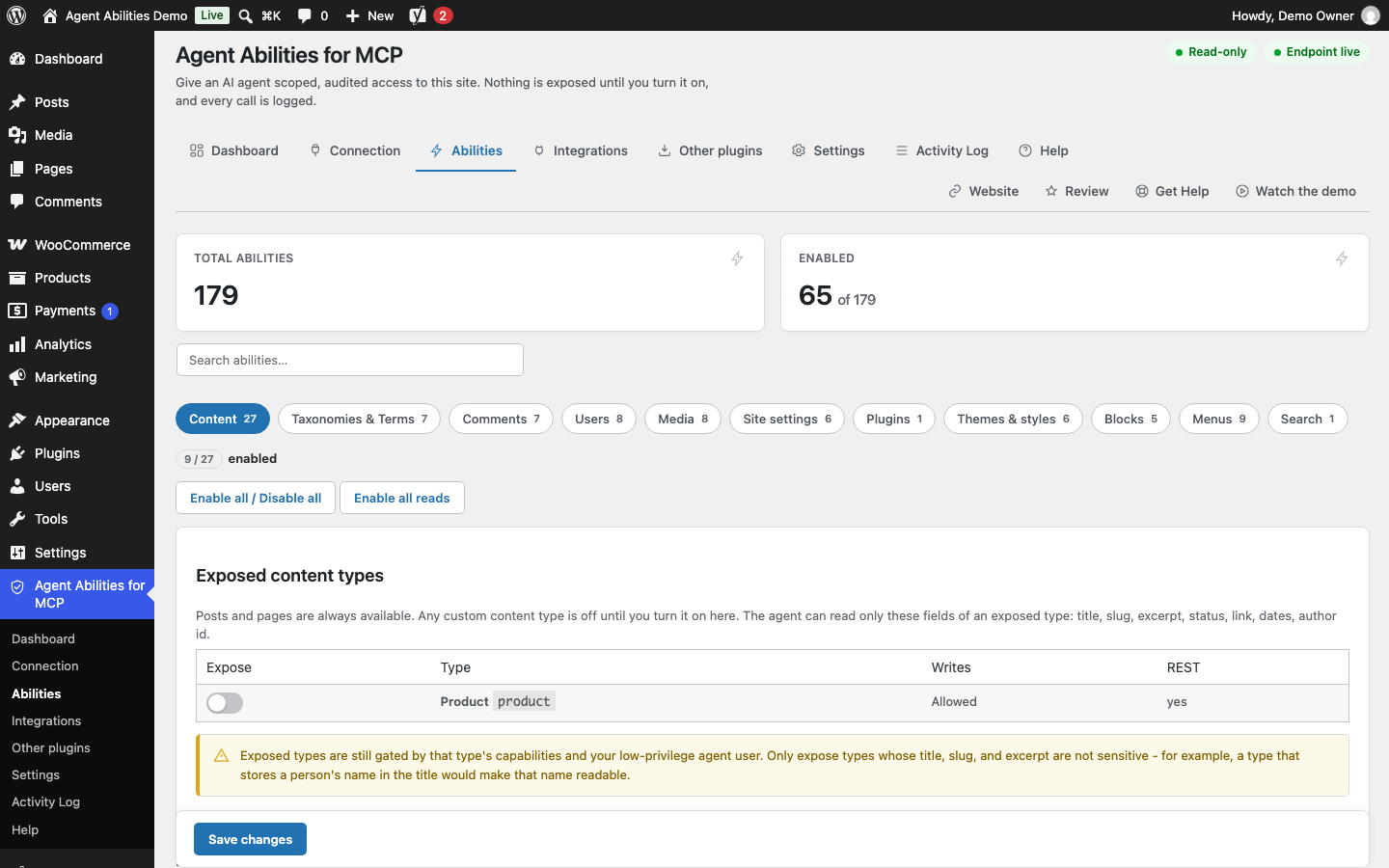Select the Menus category pill
1389x868 pixels.
[1219, 419]
